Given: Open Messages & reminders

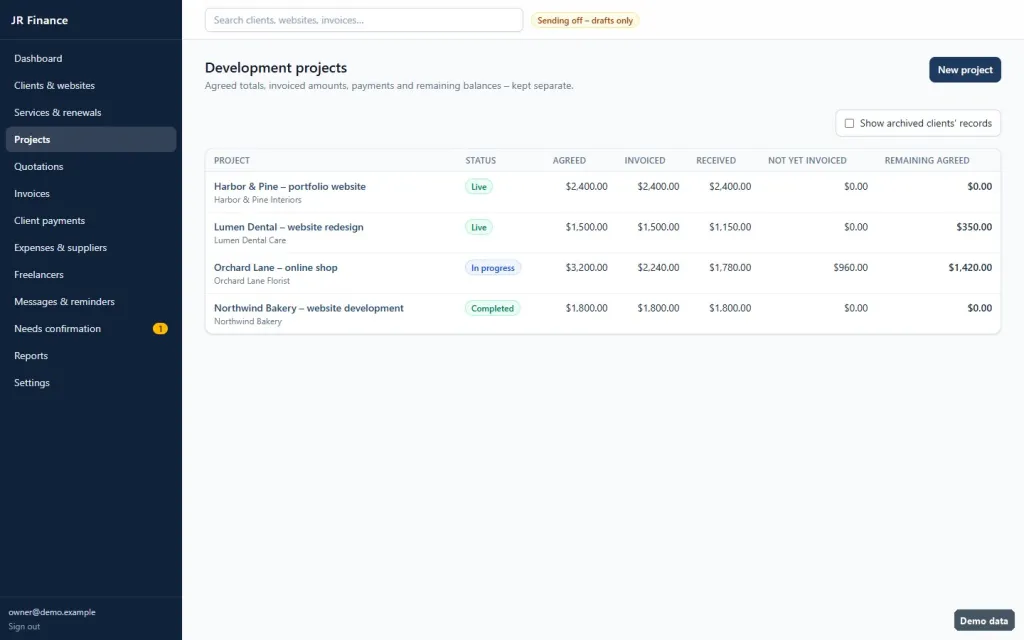Looking at the screenshot, I should click(91, 302).
